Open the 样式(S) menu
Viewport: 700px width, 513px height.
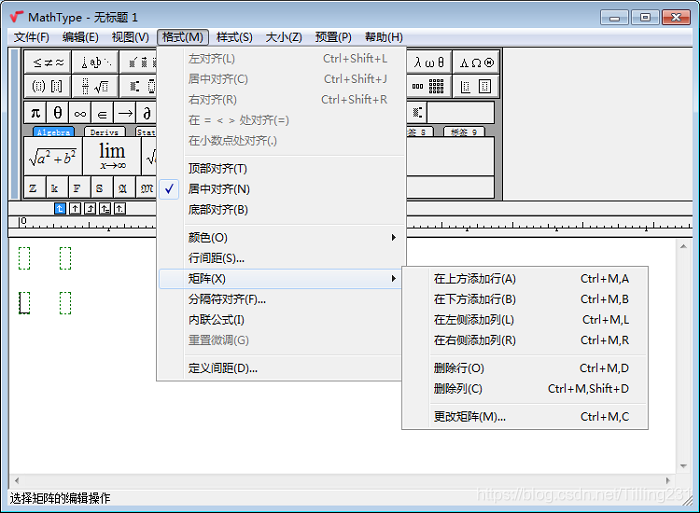[x=234, y=37]
